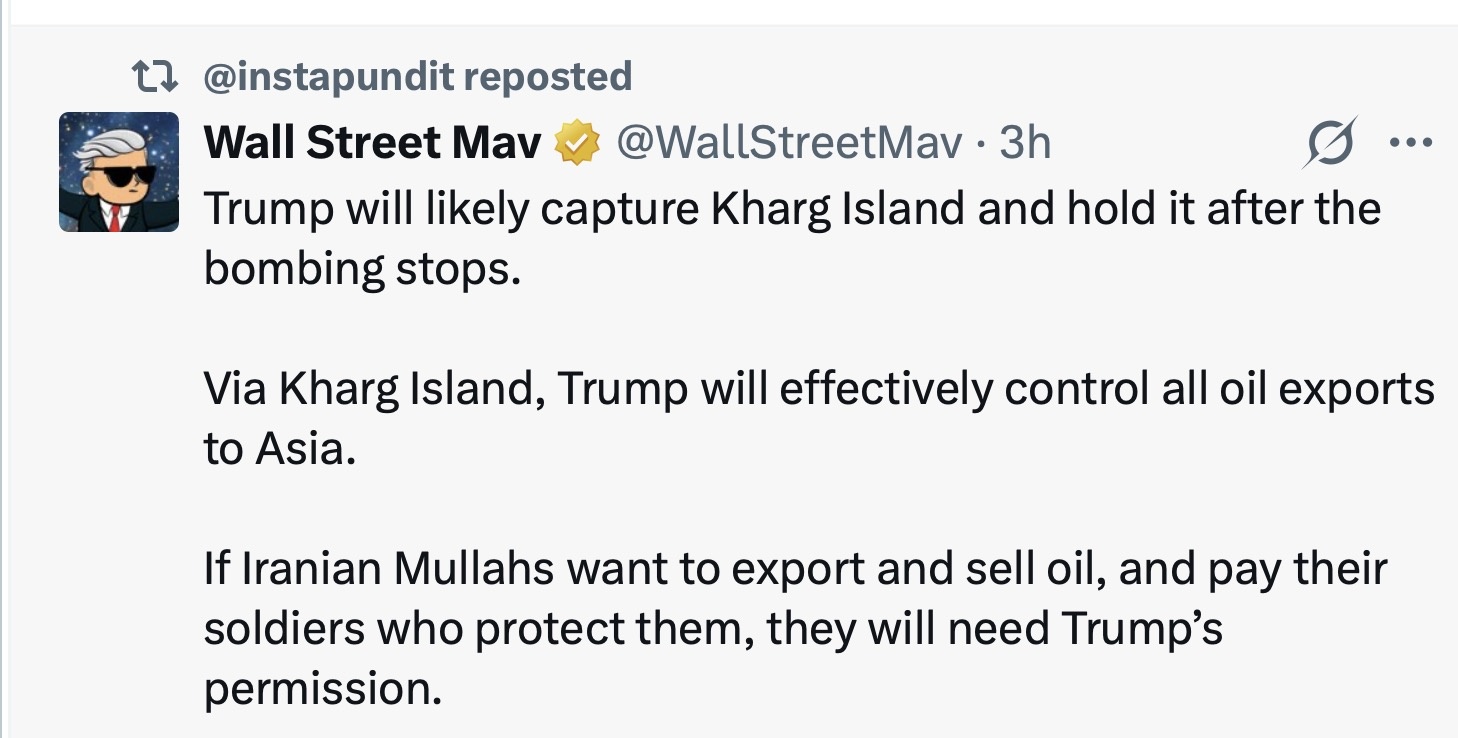Click the Wall Street Mav display name
The image size is (1458, 738).
372,144
